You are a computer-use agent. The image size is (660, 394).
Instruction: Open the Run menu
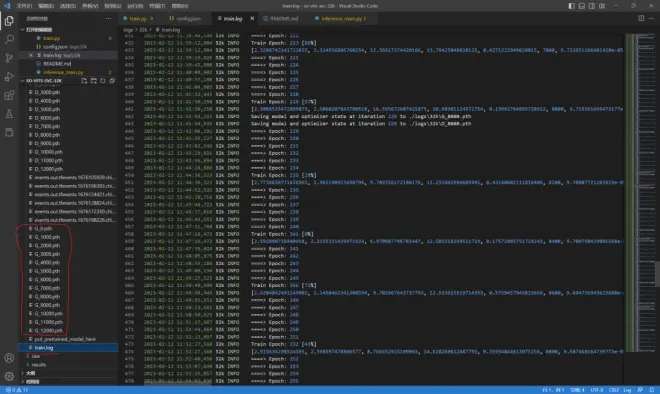coord(135,6)
